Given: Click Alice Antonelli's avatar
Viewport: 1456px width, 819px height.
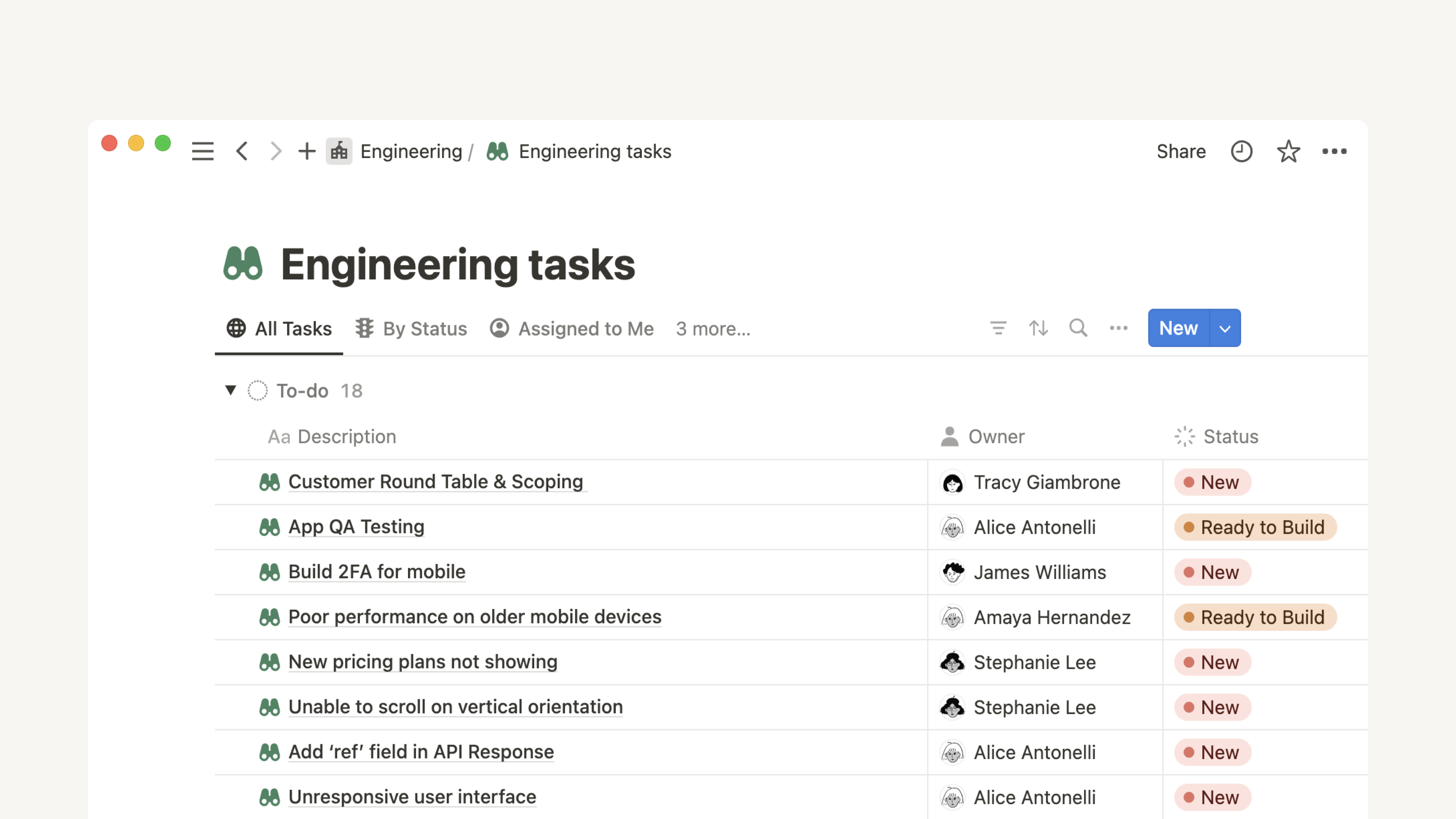Looking at the screenshot, I should click(952, 527).
